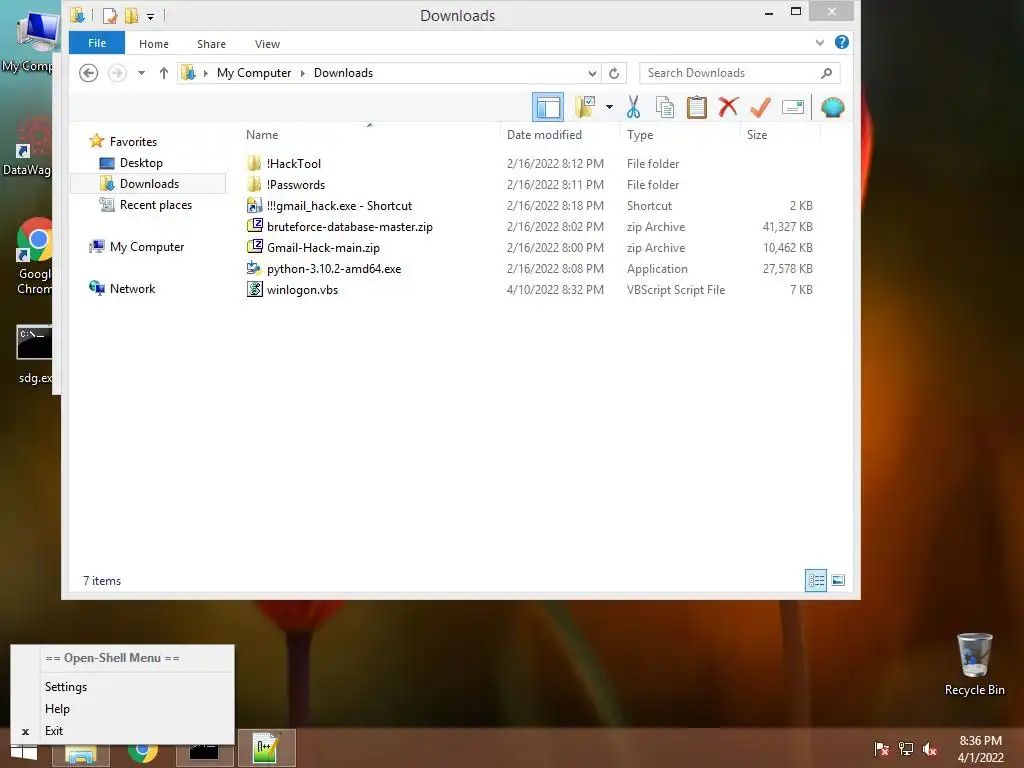This screenshot has width=1024, height=768.
Task: Expand the My Computer breadcrumb arrow
Action: tap(302, 73)
